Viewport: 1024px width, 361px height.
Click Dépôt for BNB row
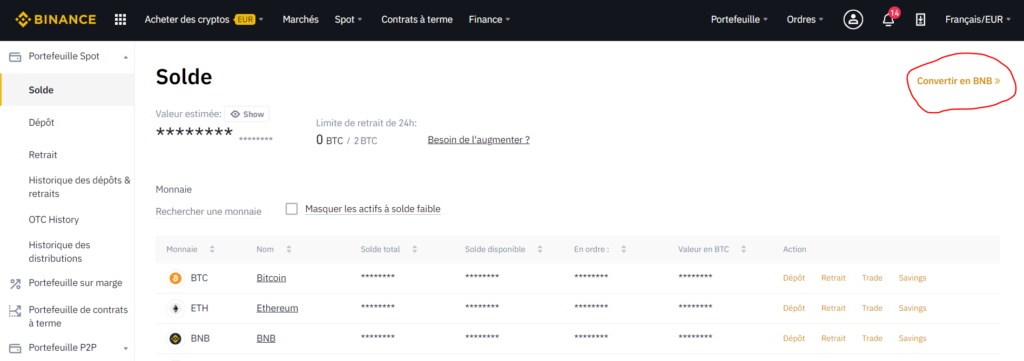coord(794,339)
